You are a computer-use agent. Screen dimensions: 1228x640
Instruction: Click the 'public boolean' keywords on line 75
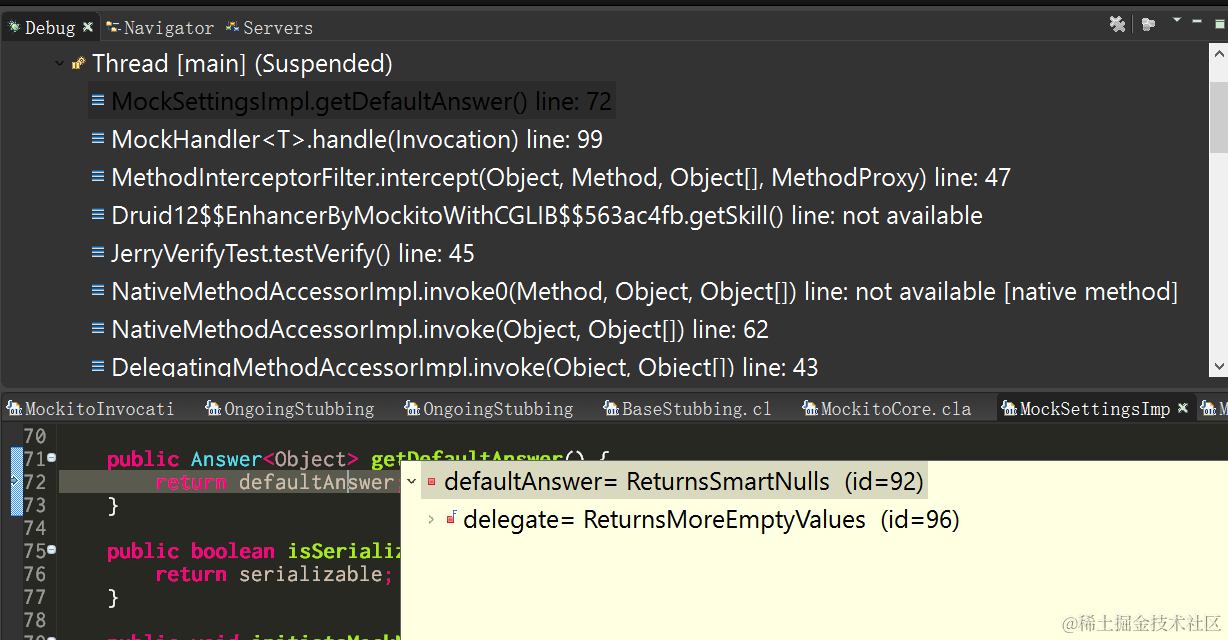point(191,551)
